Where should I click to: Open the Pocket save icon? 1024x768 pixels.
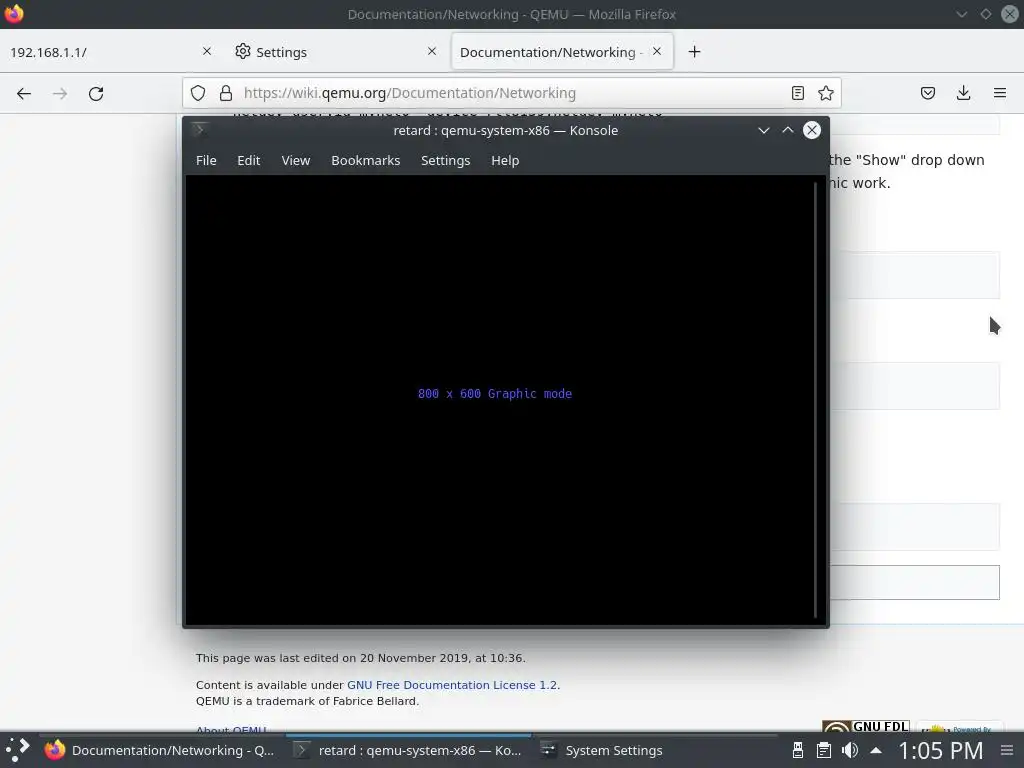pos(927,93)
